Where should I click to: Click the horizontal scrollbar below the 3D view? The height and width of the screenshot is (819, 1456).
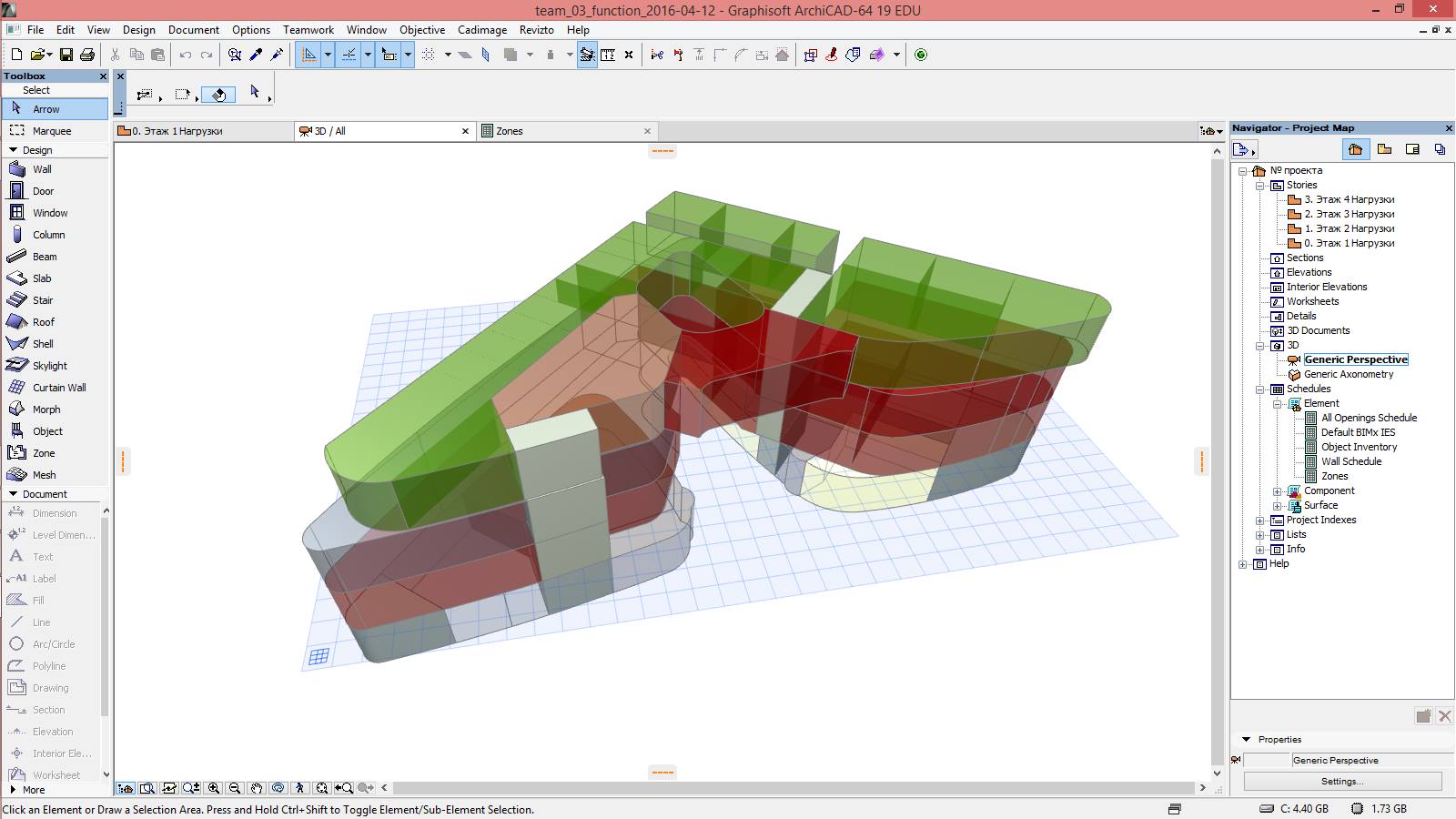tap(793, 788)
